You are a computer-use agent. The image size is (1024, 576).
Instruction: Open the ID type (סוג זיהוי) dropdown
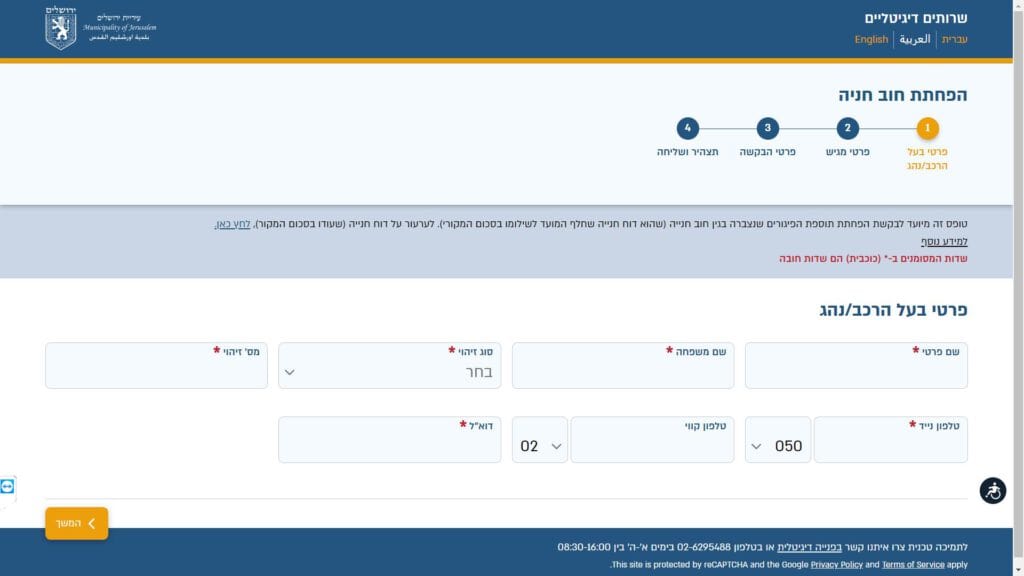(x=389, y=371)
